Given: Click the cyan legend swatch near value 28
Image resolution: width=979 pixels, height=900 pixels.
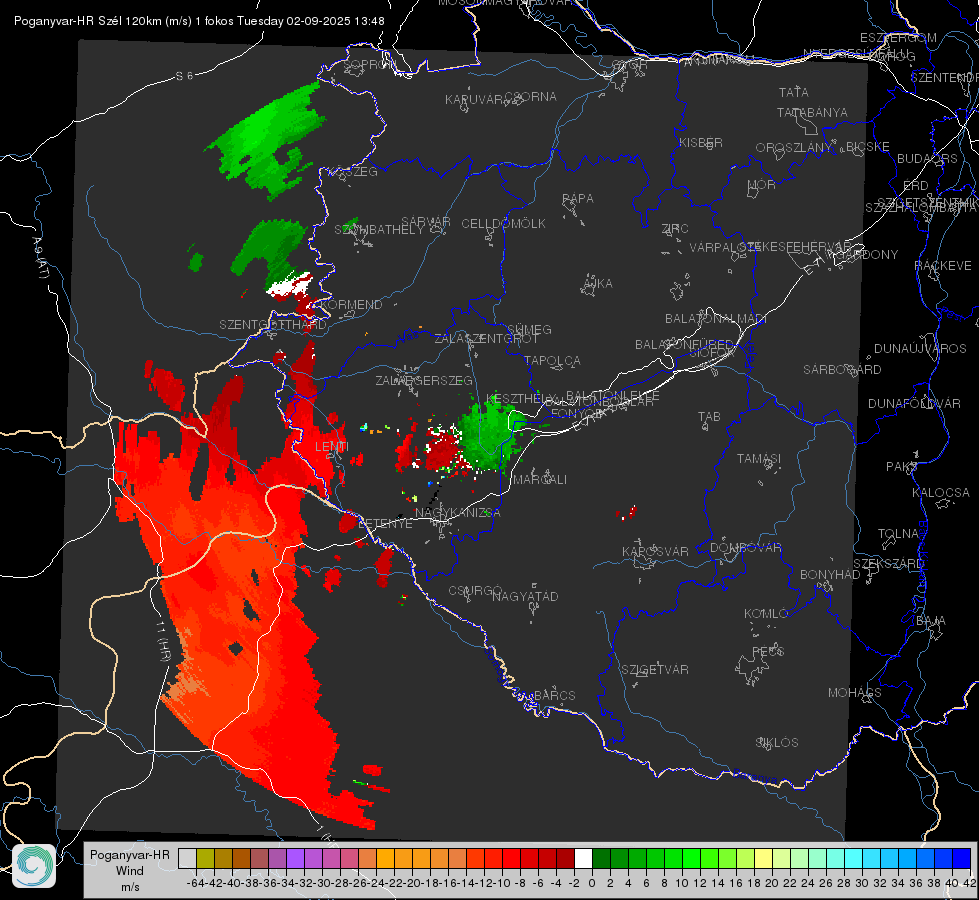Looking at the screenshot, I should (x=853, y=859).
